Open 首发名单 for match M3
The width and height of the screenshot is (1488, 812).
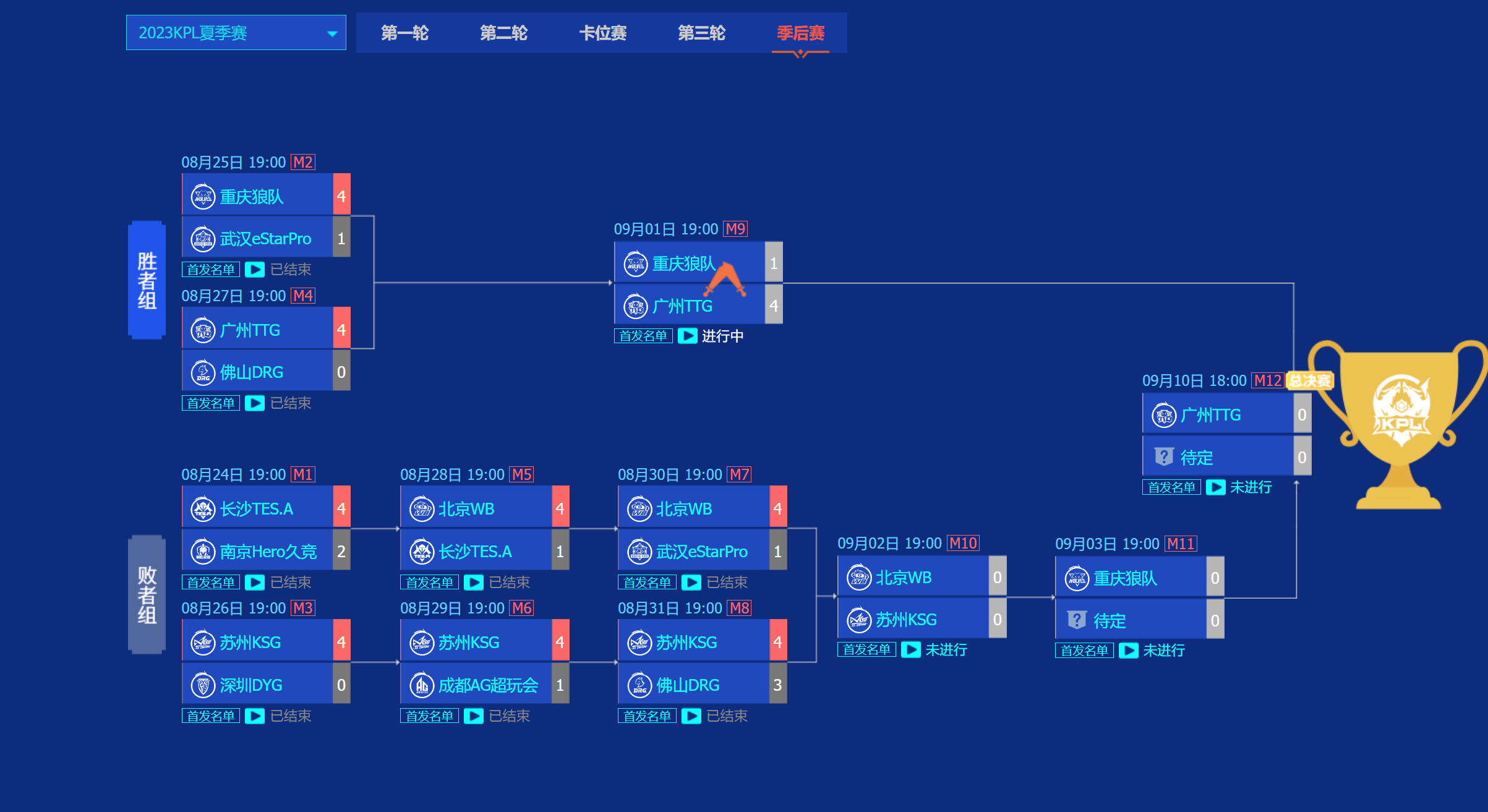click(x=211, y=716)
